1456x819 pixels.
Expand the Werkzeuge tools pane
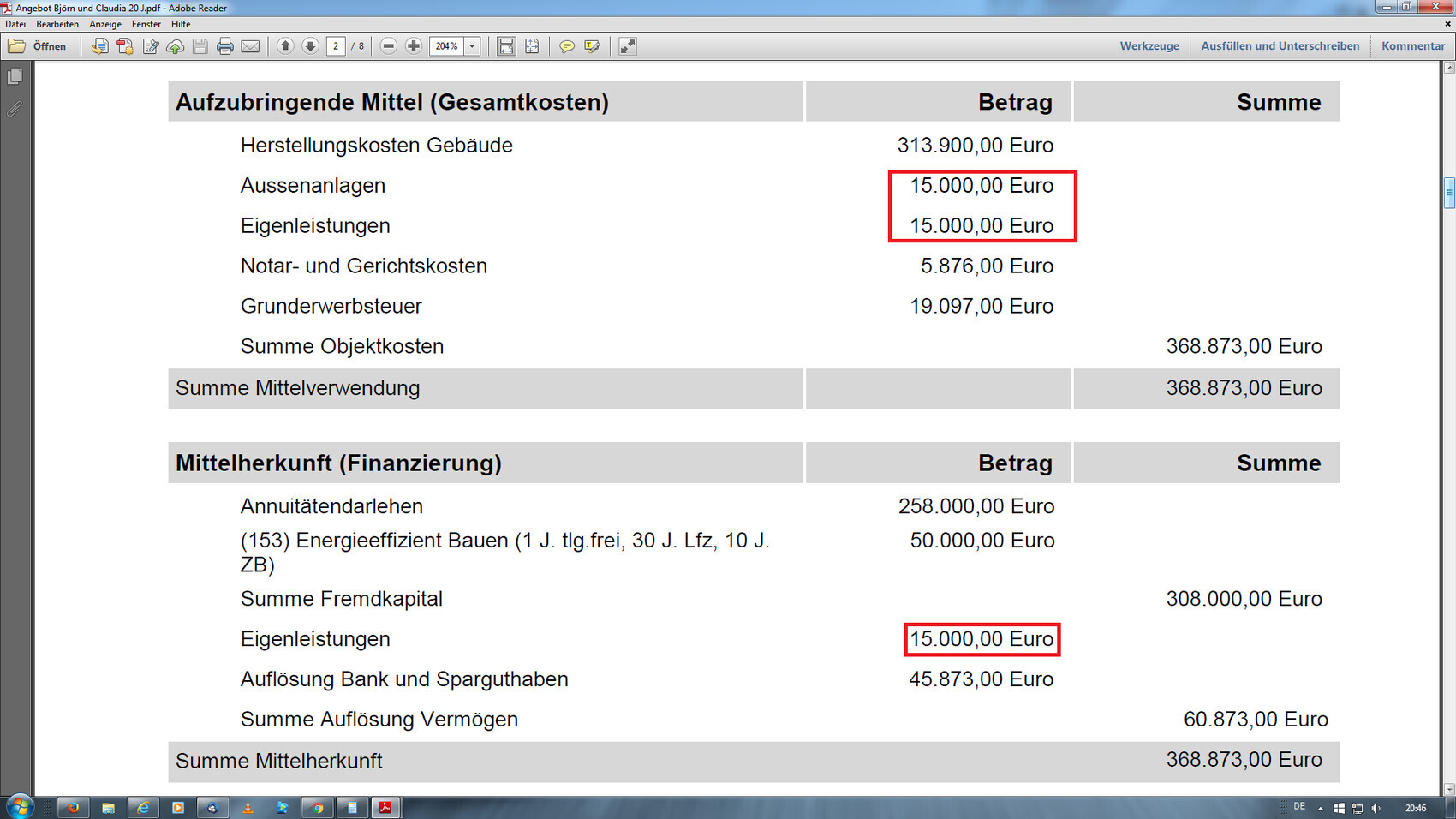coord(1149,46)
